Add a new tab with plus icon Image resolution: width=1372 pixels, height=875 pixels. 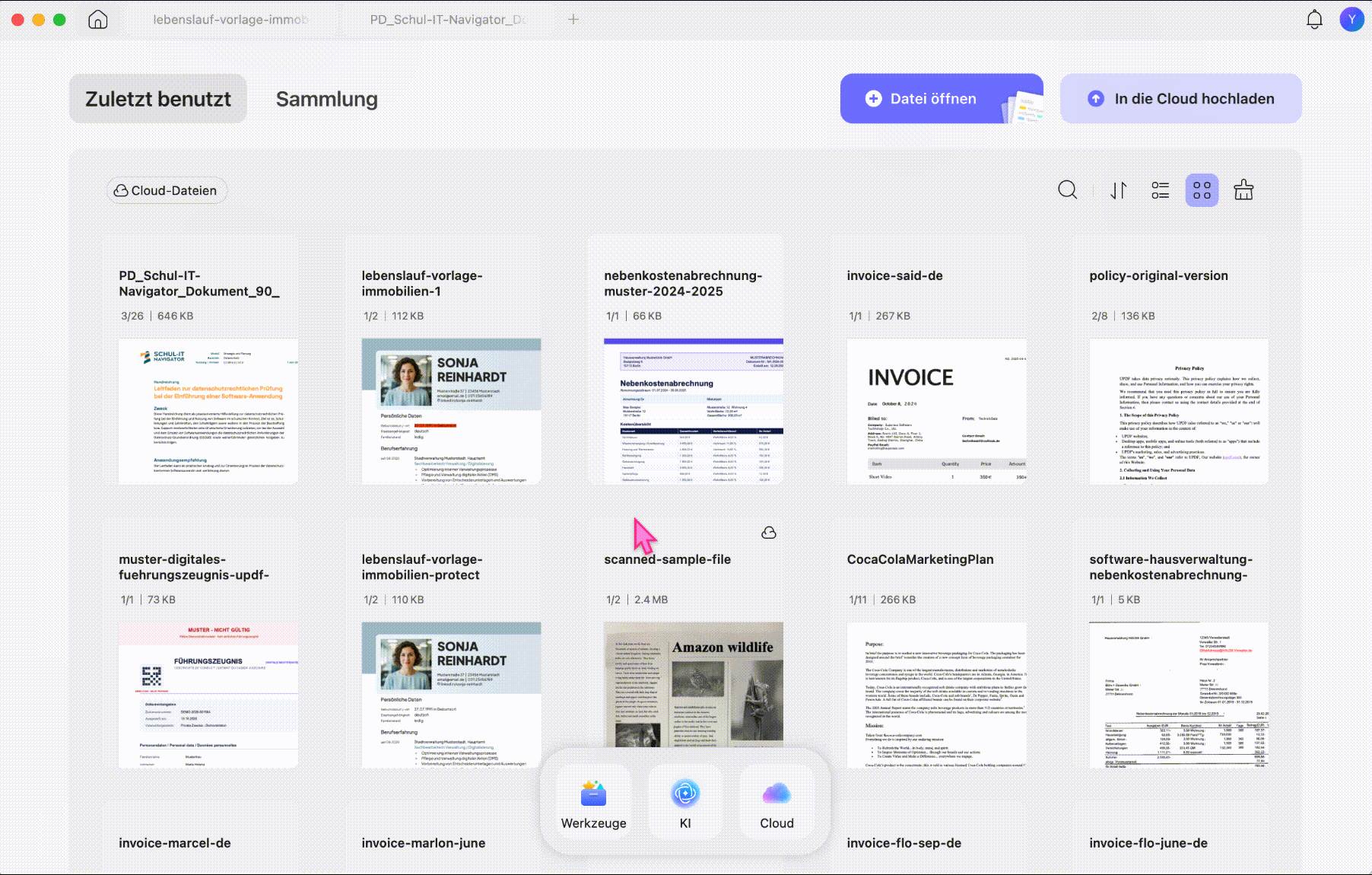click(x=573, y=19)
